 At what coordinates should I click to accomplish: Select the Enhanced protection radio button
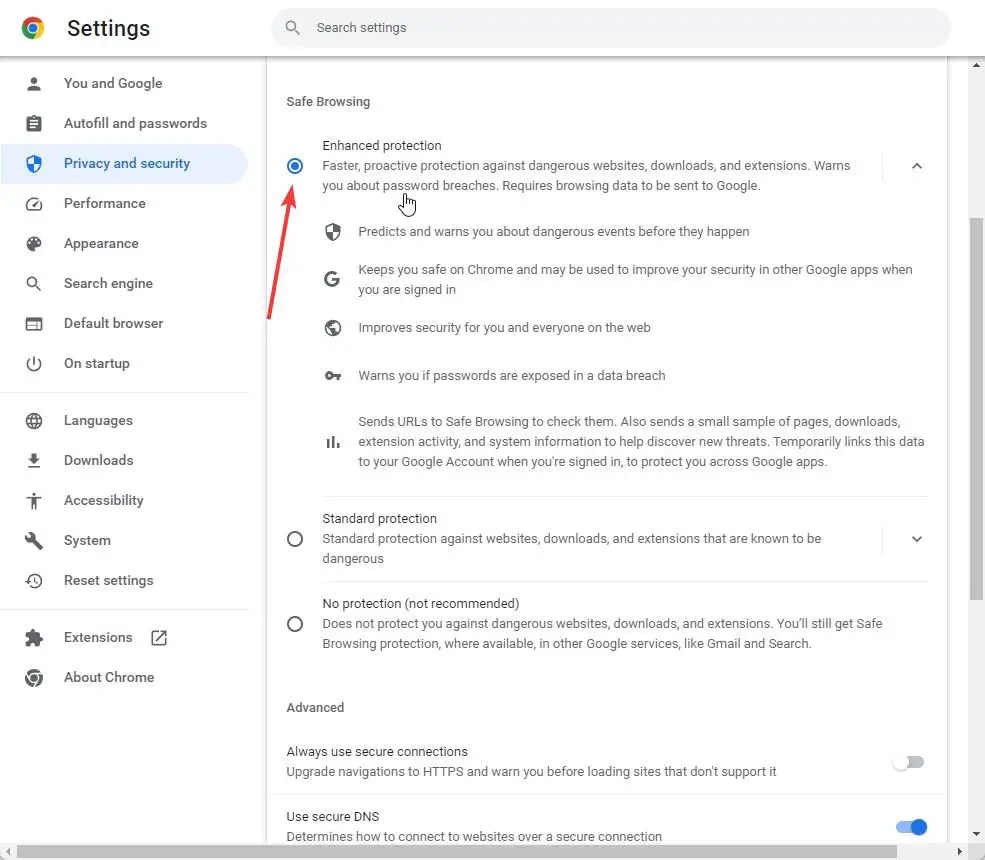click(295, 166)
